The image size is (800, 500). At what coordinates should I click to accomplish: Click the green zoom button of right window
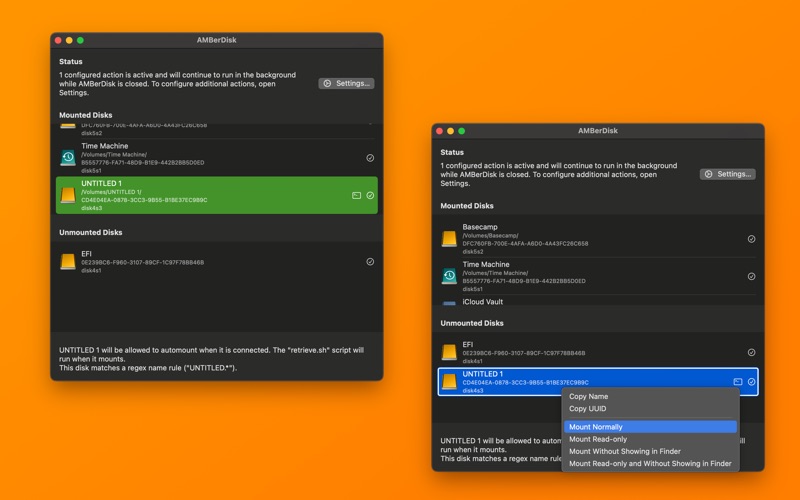(x=462, y=131)
